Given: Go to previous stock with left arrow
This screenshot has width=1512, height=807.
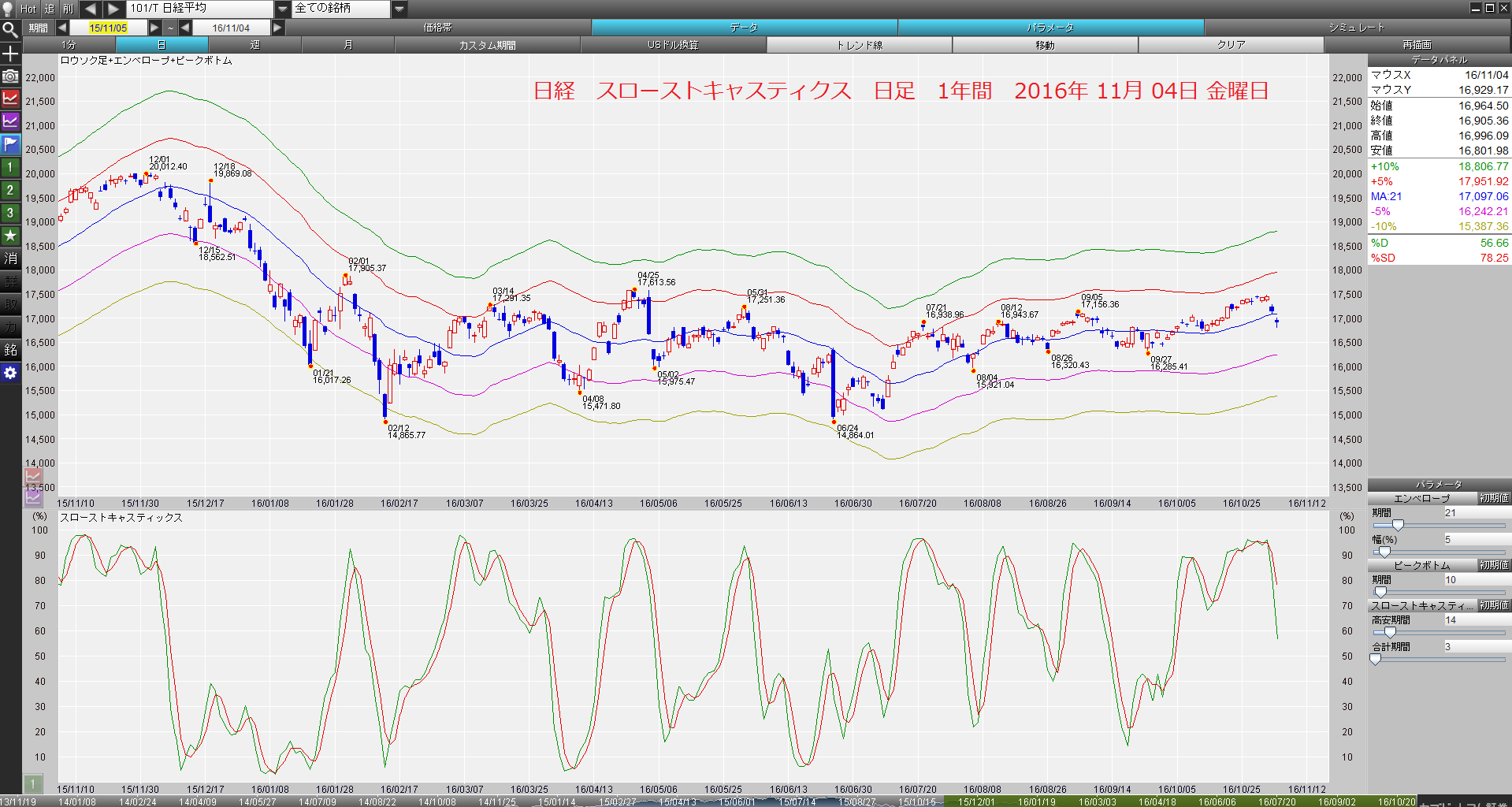Looking at the screenshot, I should [90, 9].
